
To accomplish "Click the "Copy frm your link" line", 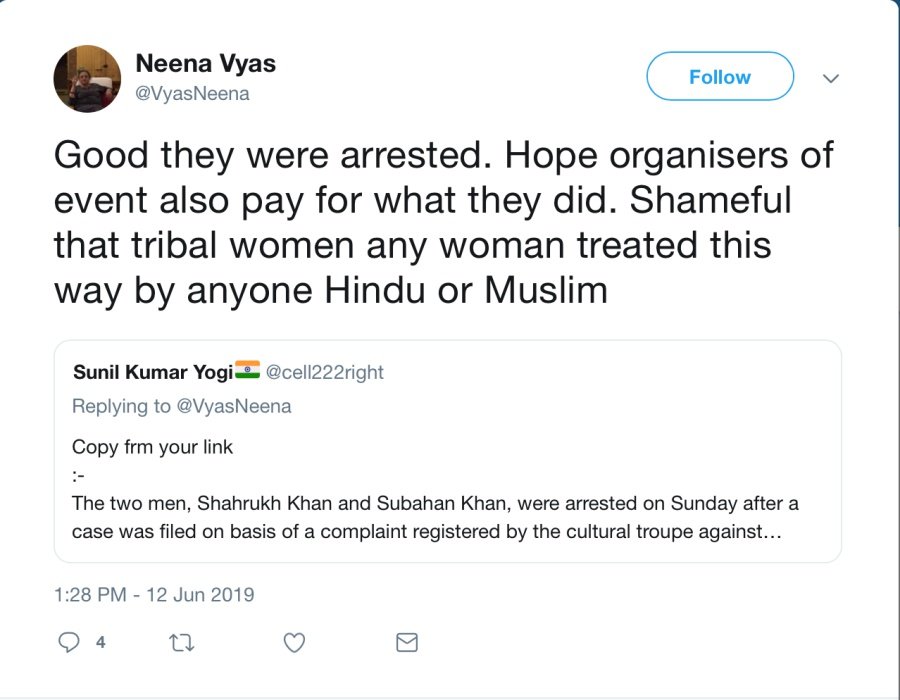I will [152, 447].
